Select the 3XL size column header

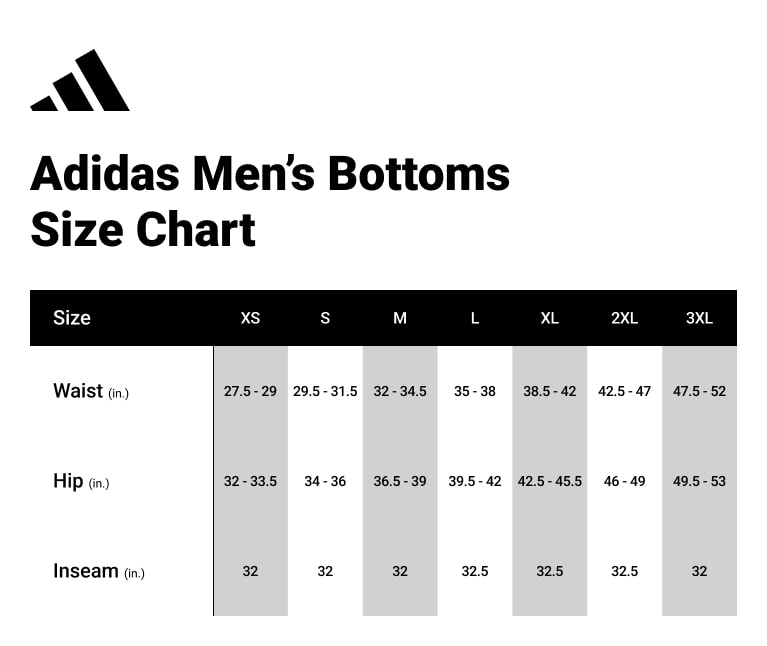pos(699,318)
